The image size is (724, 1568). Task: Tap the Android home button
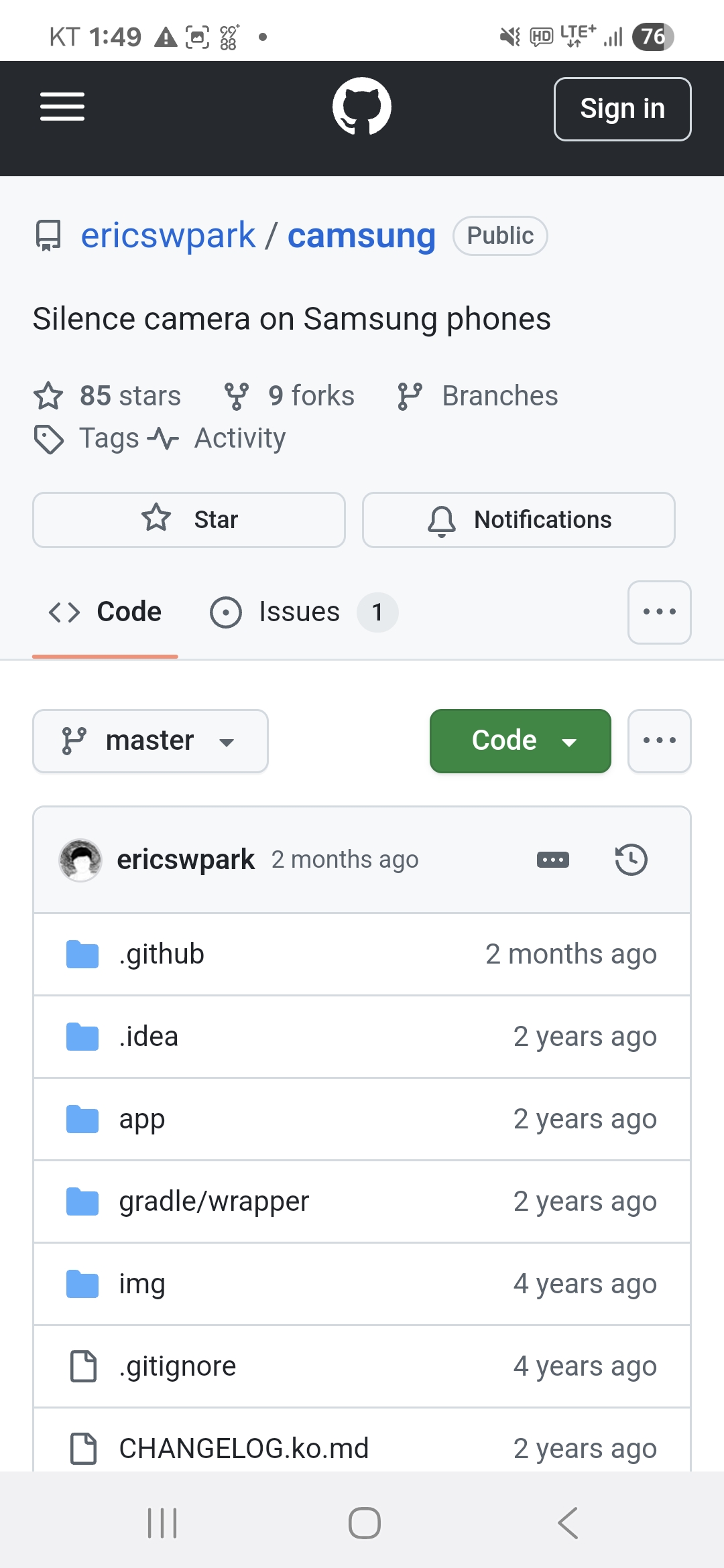click(x=365, y=1523)
